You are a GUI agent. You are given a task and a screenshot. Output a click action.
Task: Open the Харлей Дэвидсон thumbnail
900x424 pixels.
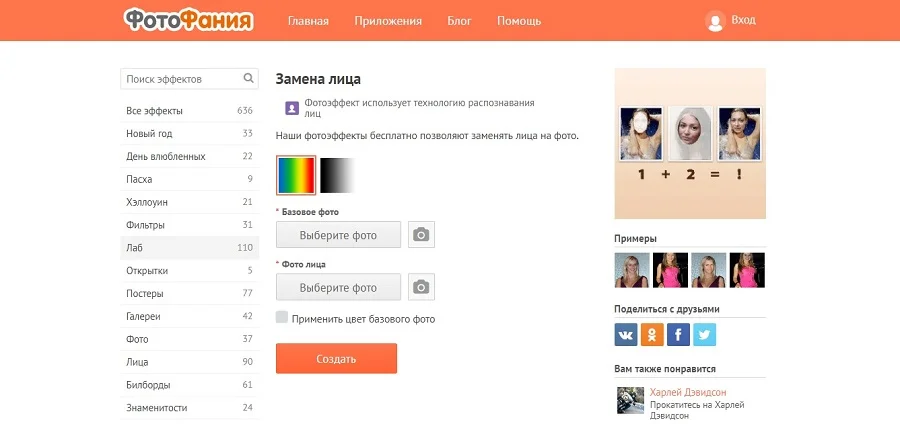[630, 400]
